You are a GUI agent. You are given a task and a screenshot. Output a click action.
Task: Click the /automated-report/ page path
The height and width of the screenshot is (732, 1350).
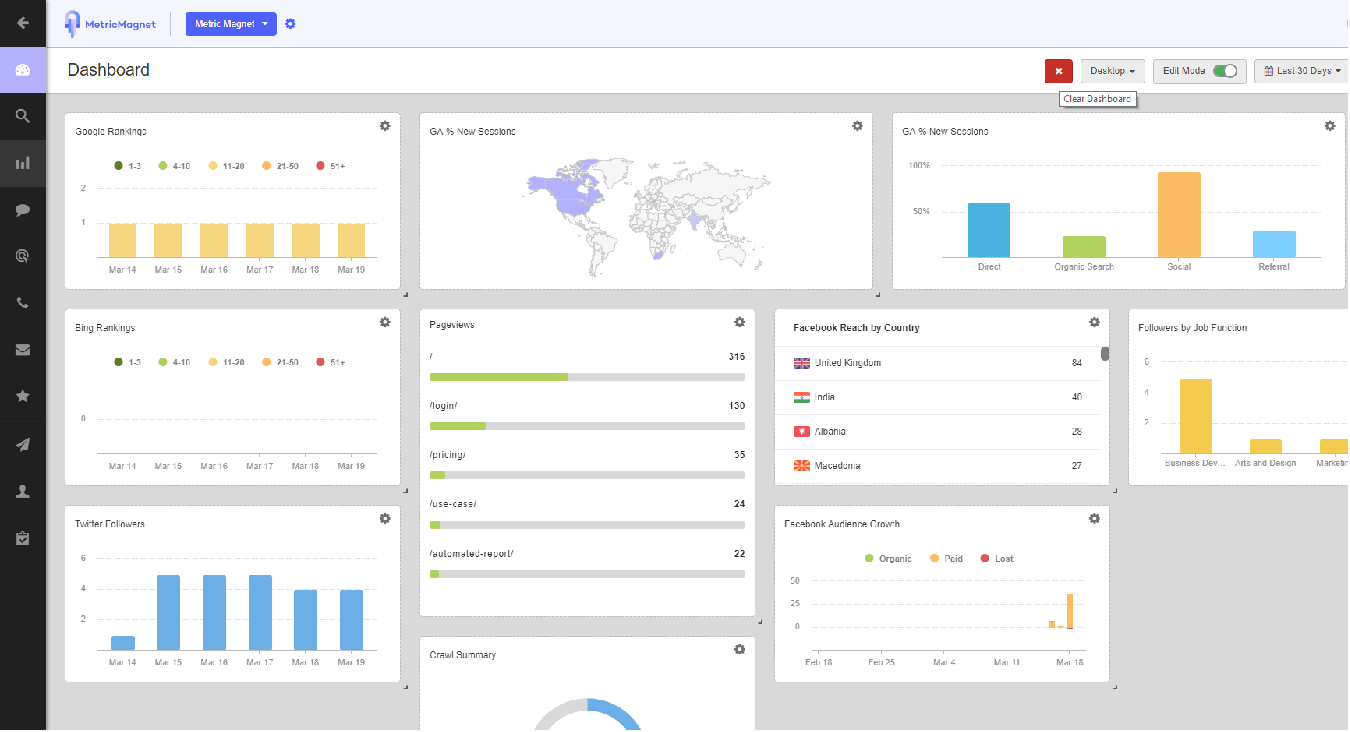point(471,553)
